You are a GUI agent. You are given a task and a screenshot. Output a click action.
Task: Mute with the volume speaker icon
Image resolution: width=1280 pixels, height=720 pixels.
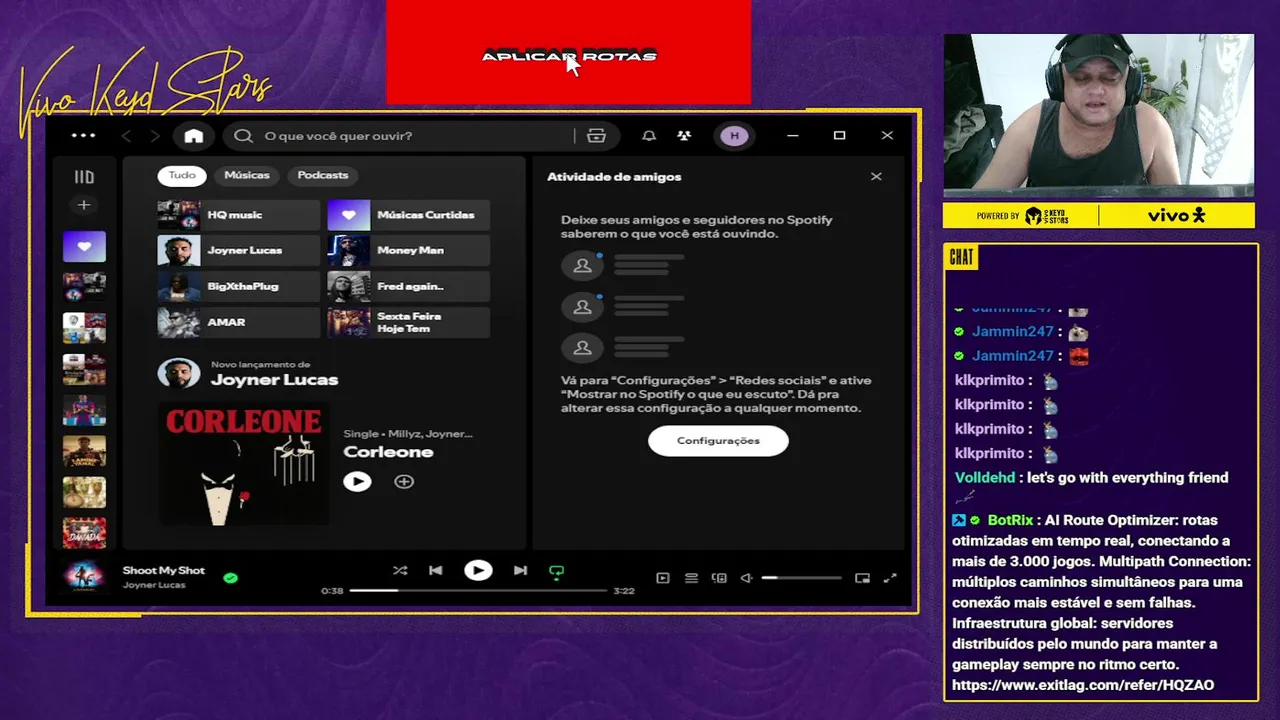click(746, 578)
